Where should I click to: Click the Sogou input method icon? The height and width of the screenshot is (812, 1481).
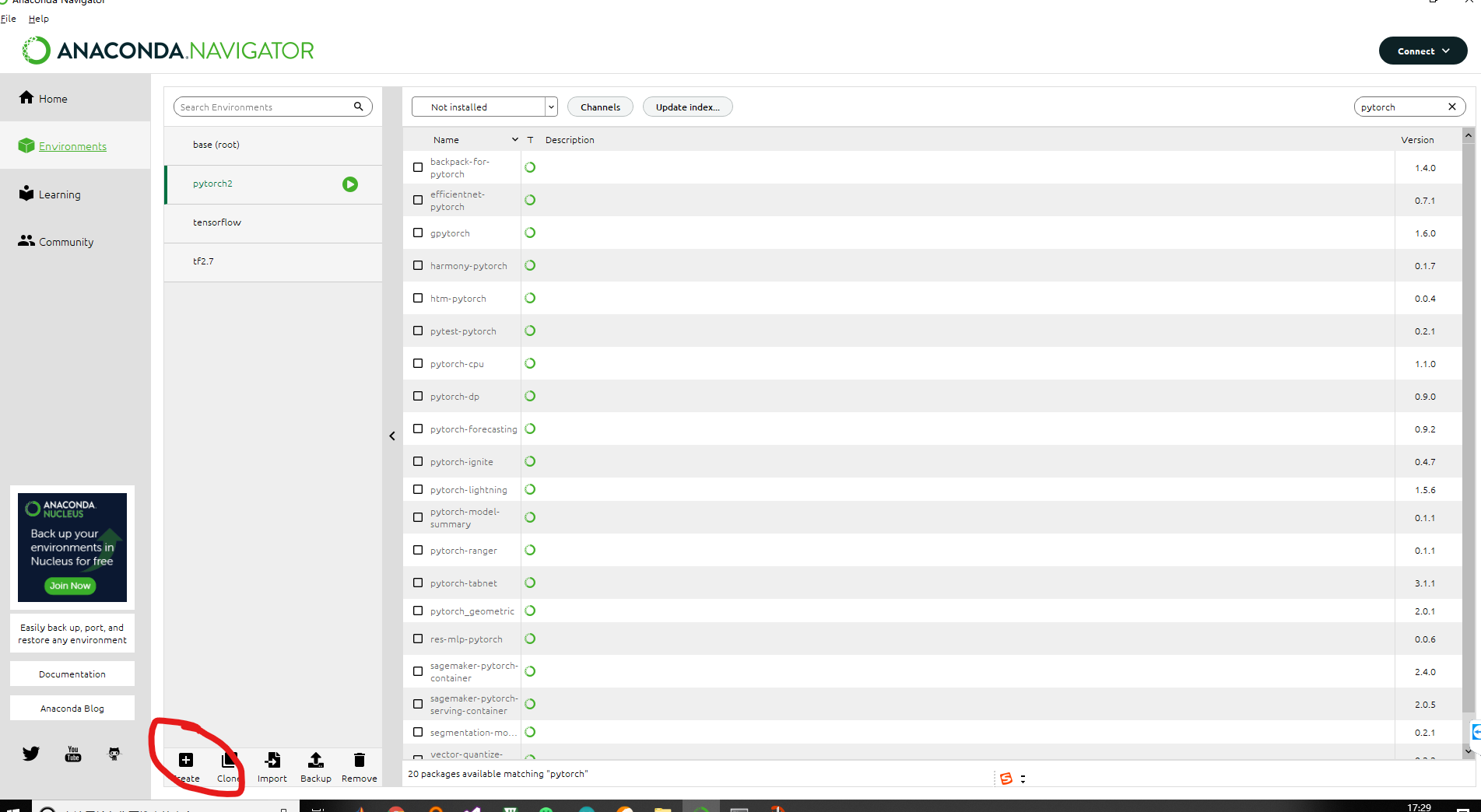tap(1006, 779)
